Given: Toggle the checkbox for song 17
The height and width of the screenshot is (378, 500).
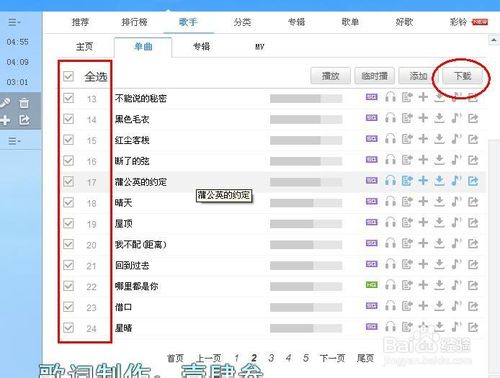Looking at the screenshot, I should coord(68,181).
